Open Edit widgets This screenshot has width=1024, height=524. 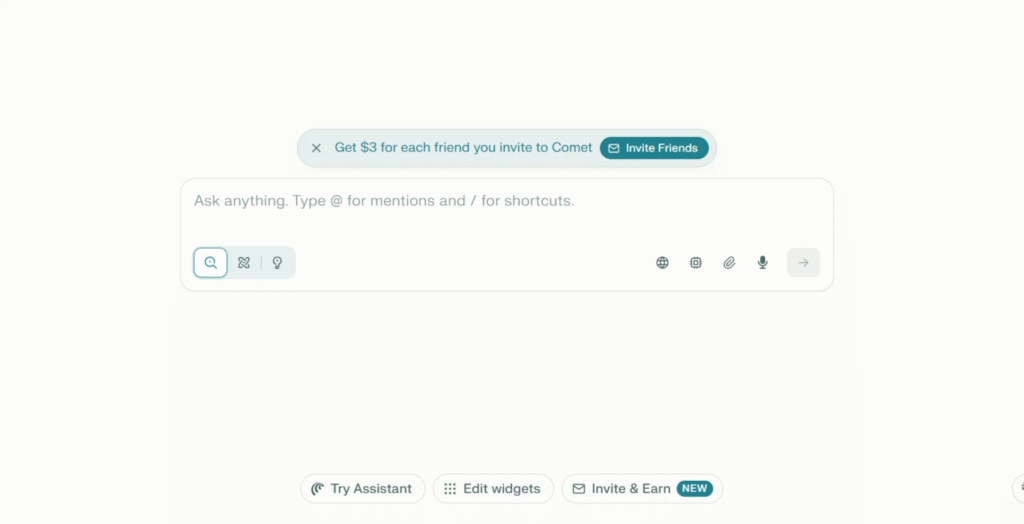pos(493,489)
